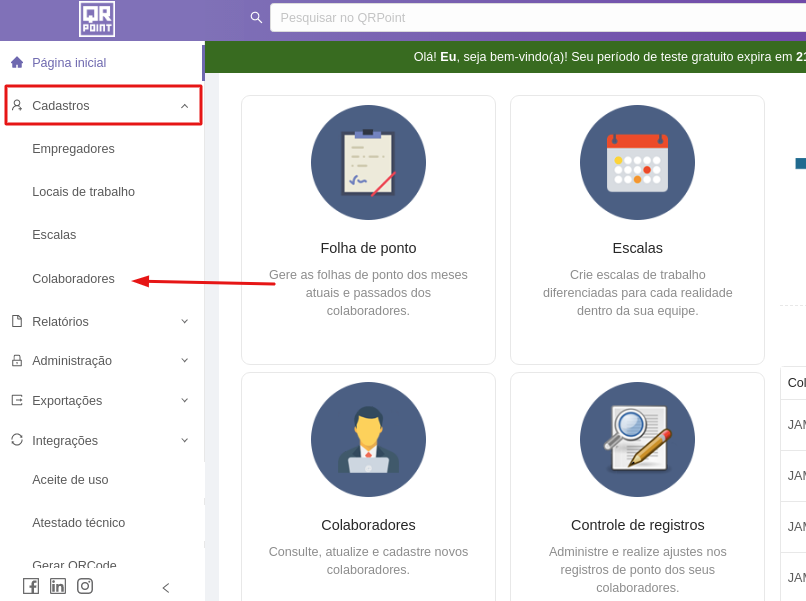This screenshot has width=806, height=601.
Task: Collapse the Cadastros menu section
Action: click(x=184, y=106)
